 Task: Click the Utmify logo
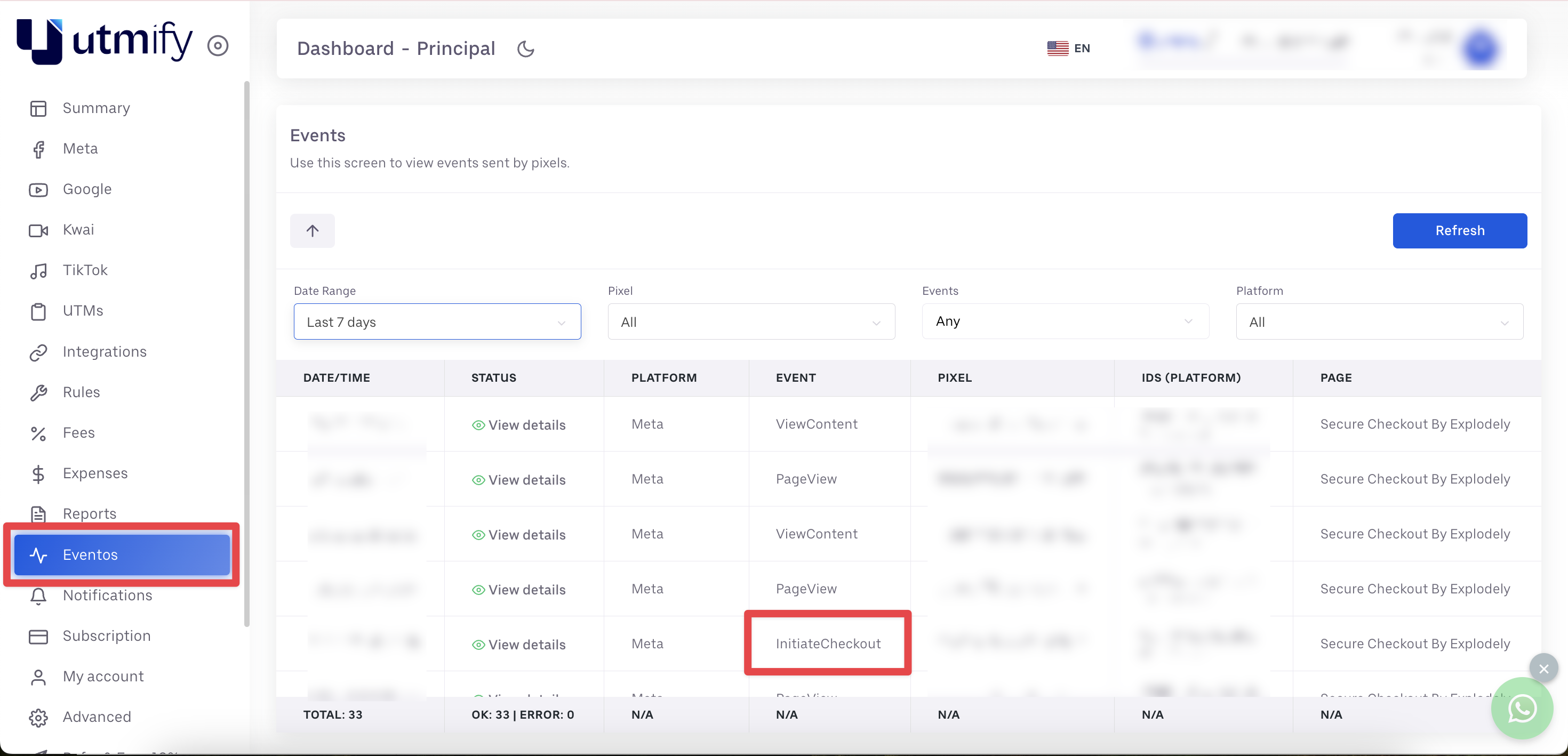coord(104,42)
